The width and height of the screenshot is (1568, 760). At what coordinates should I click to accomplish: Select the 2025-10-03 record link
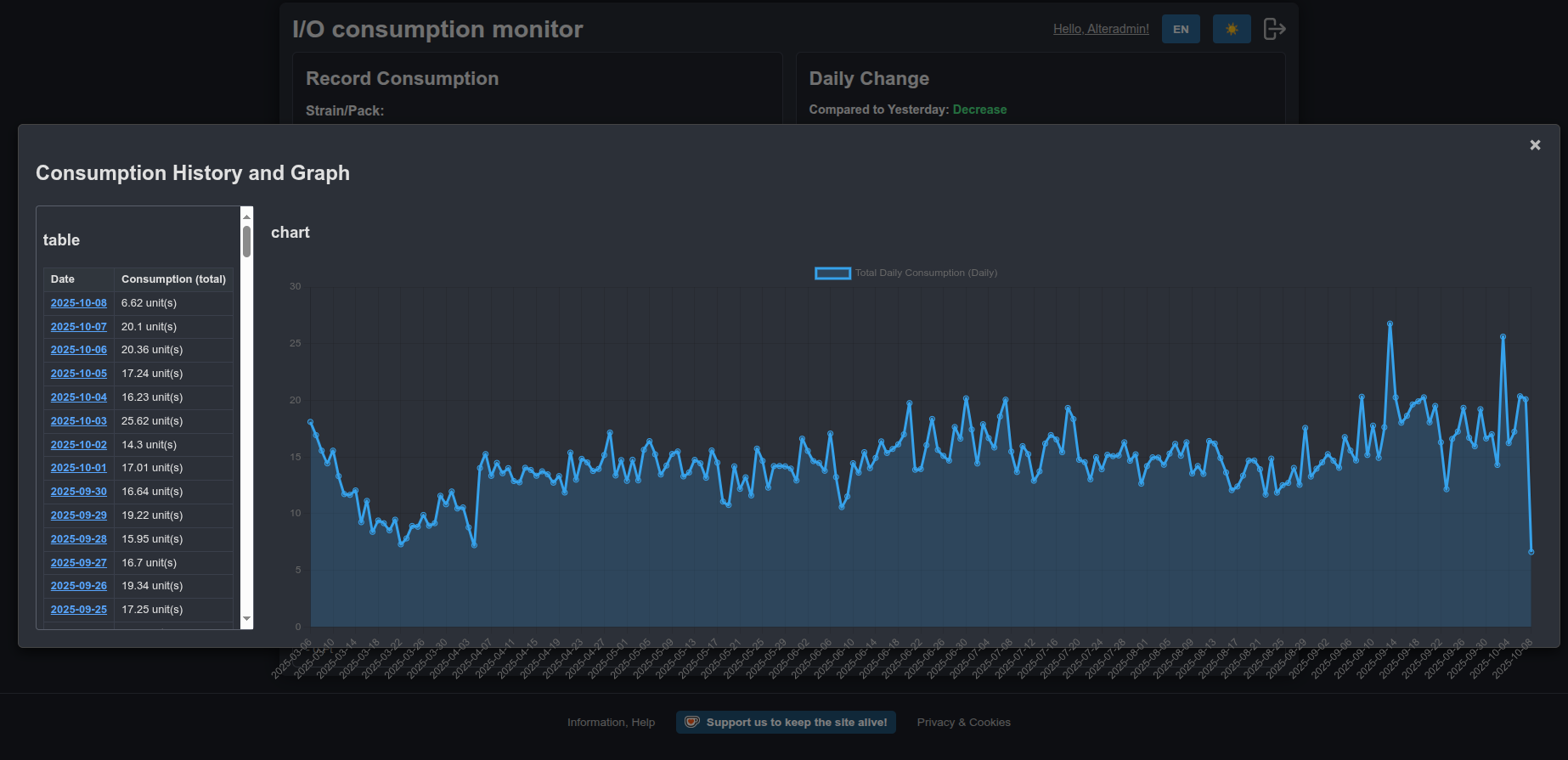click(x=79, y=421)
